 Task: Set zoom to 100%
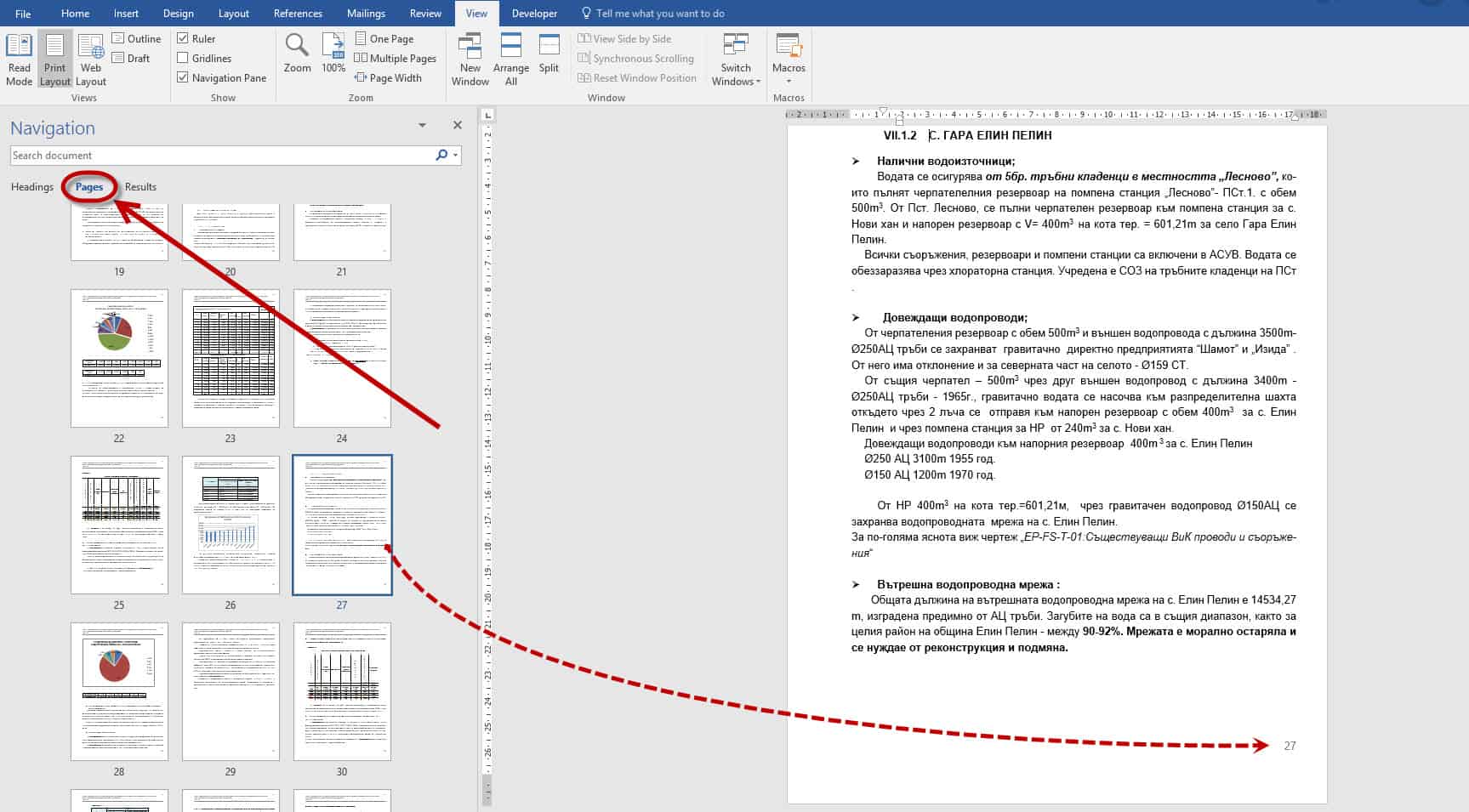click(x=333, y=54)
